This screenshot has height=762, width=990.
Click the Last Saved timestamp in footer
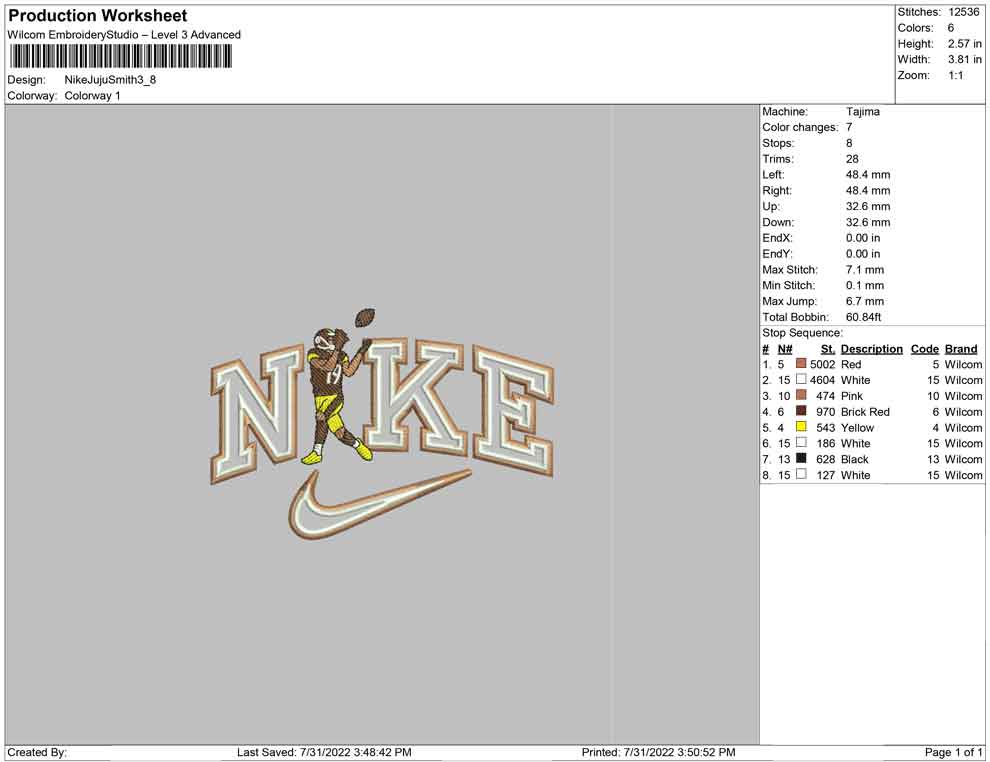[325, 752]
